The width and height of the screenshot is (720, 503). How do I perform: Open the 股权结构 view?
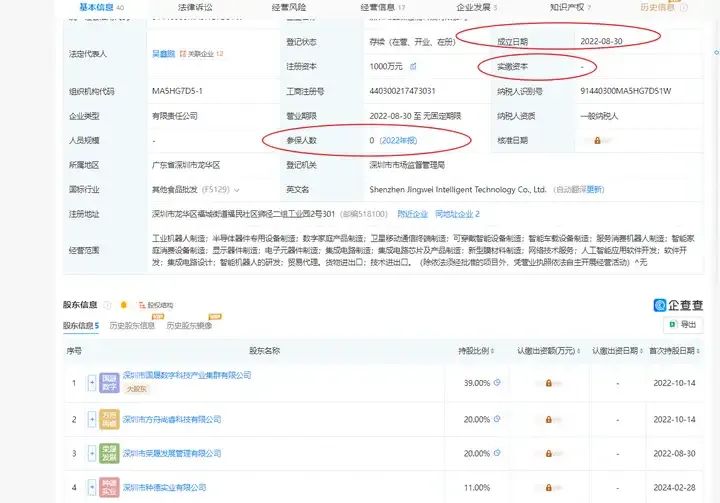[156, 305]
